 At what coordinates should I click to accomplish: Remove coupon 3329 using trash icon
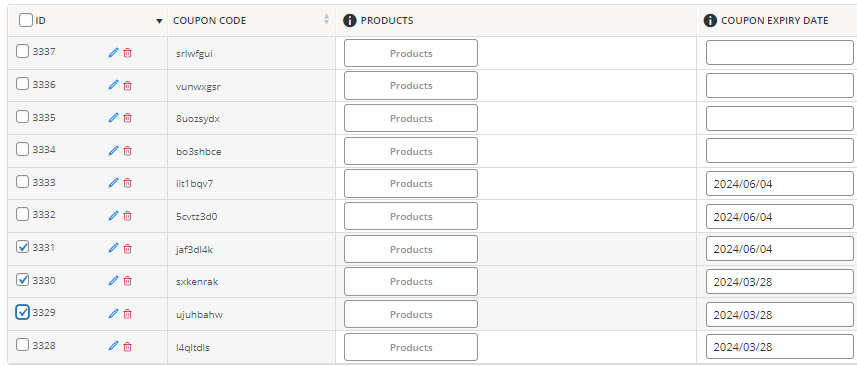pos(127,314)
